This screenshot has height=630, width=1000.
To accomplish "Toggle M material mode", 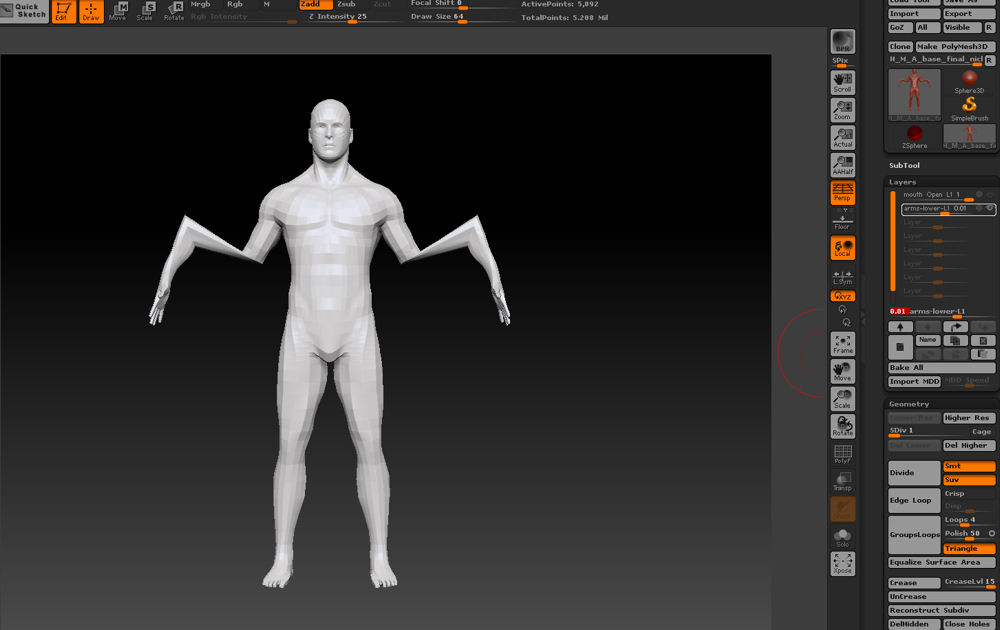I will click(267, 4).
